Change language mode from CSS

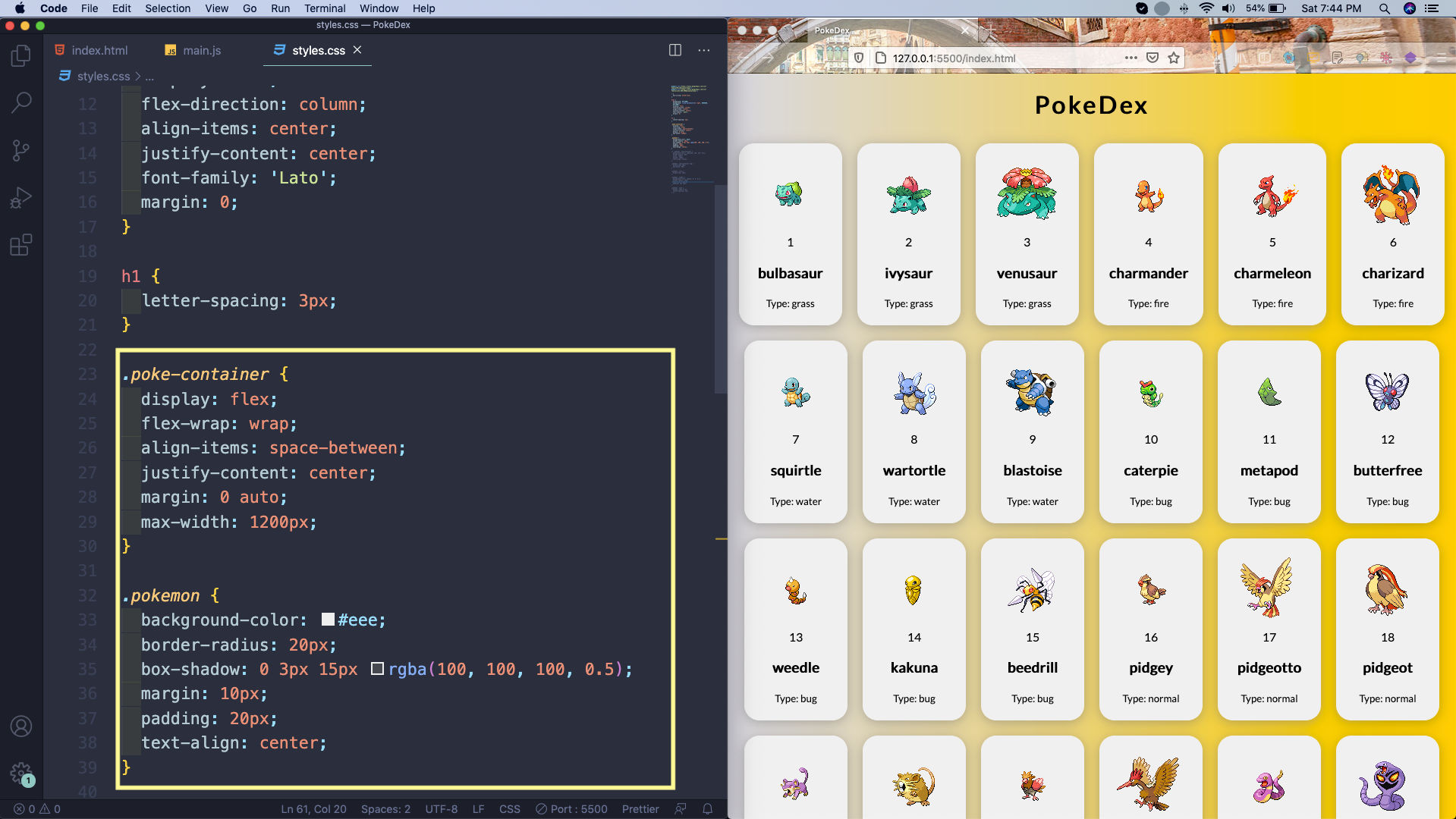pyautogui.click(x=510, y=809)
